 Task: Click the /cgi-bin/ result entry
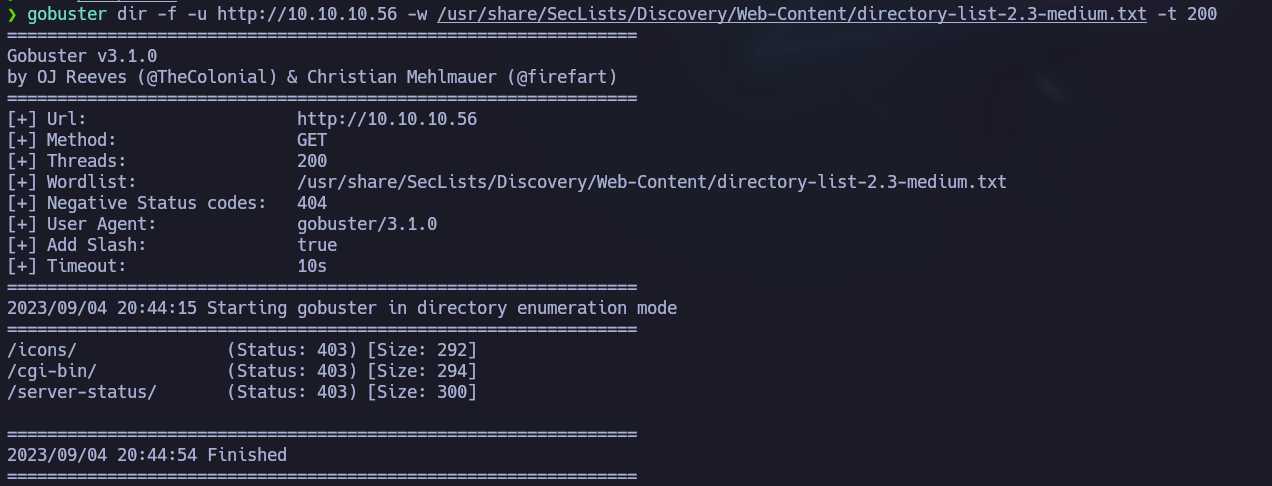[242, 371]
